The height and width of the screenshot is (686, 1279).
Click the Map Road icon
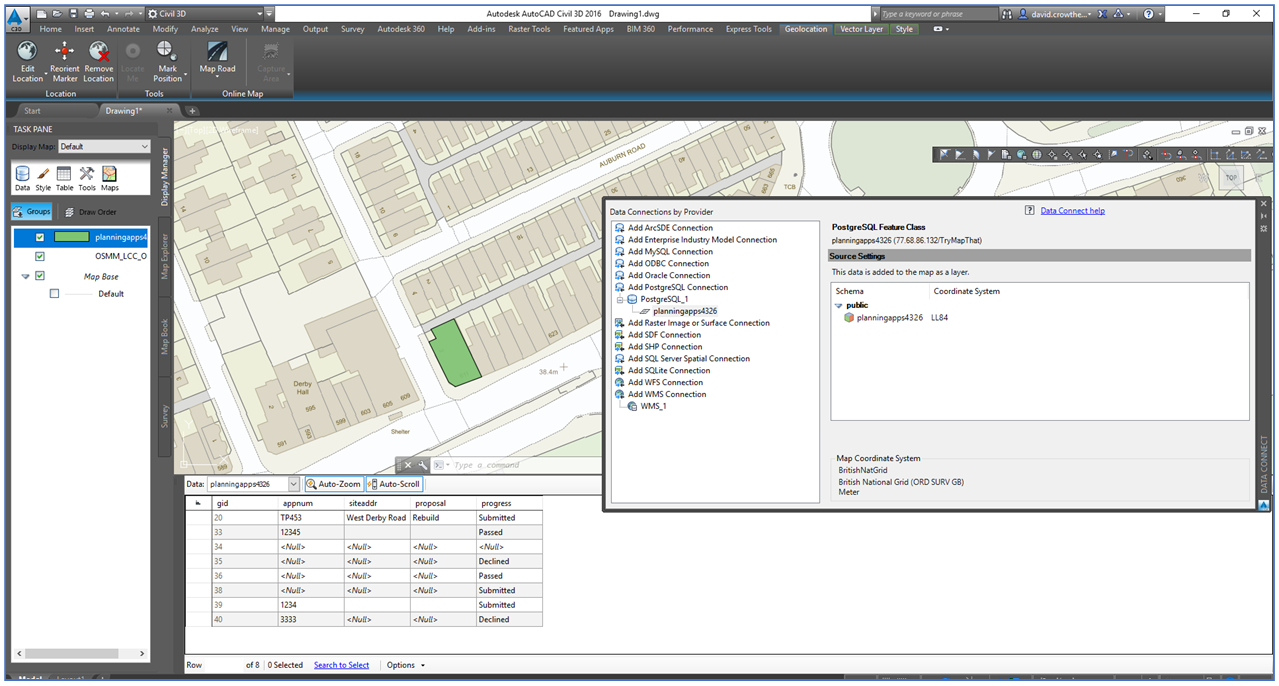(x=217, y=52)
